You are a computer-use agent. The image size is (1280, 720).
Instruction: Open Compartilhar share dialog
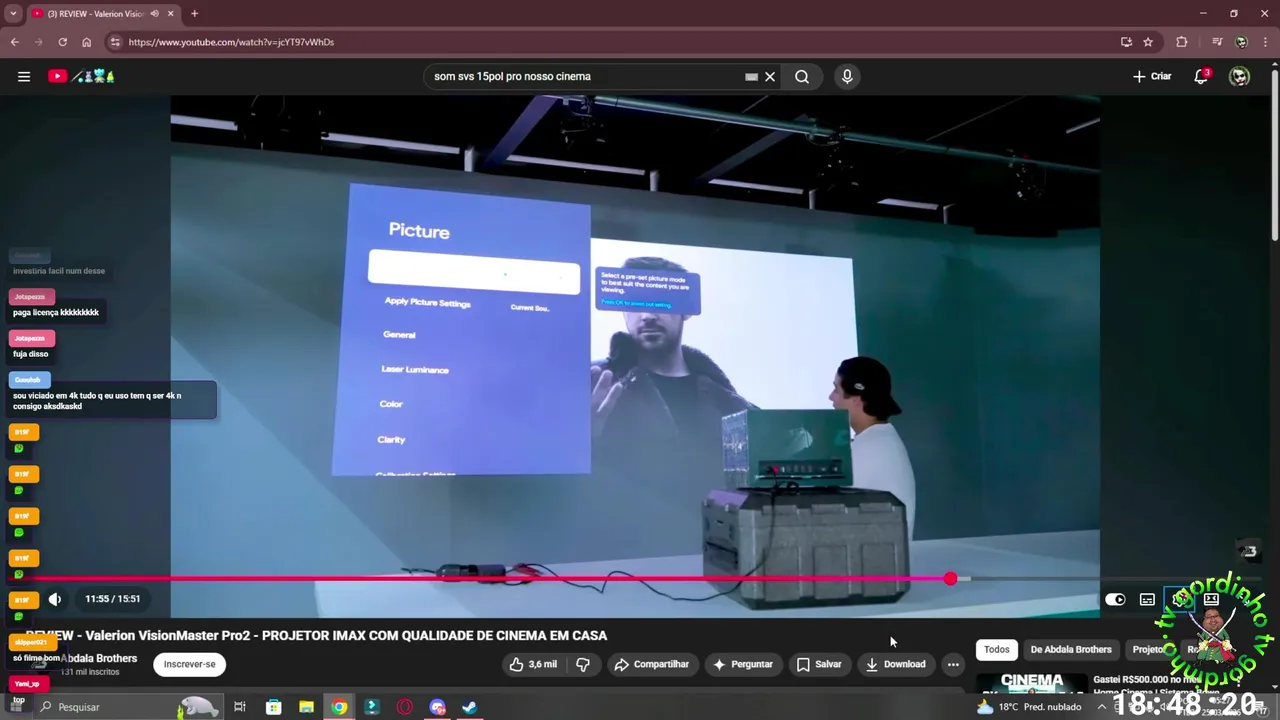[x=651, y=664]
